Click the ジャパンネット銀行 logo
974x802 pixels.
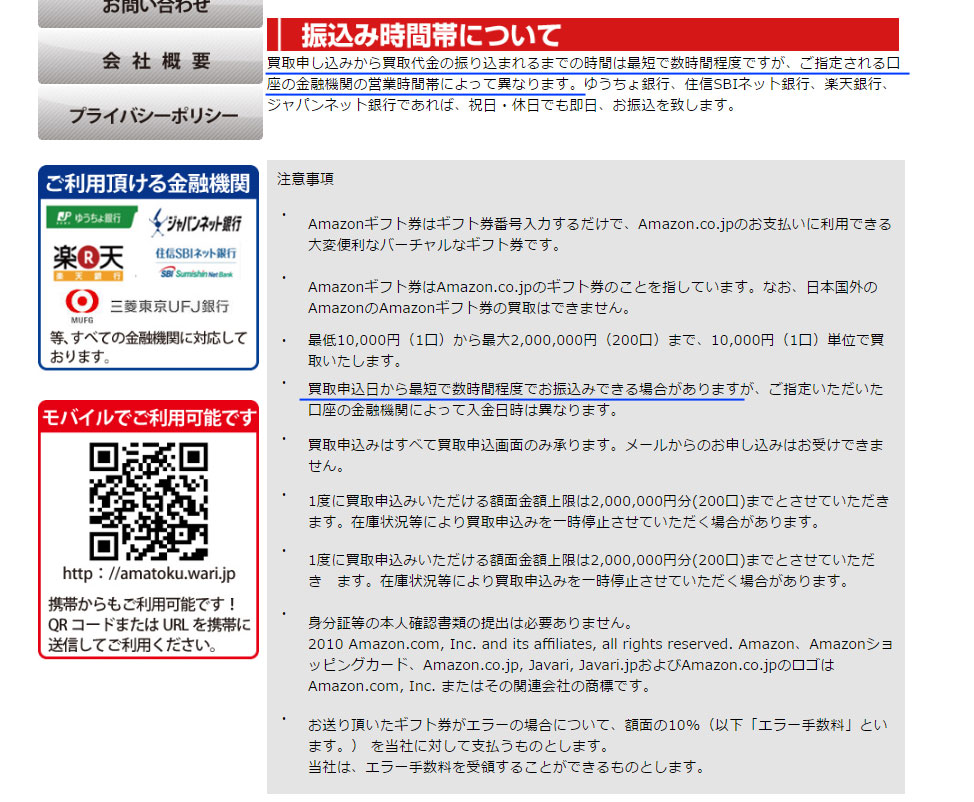(195, 223)
